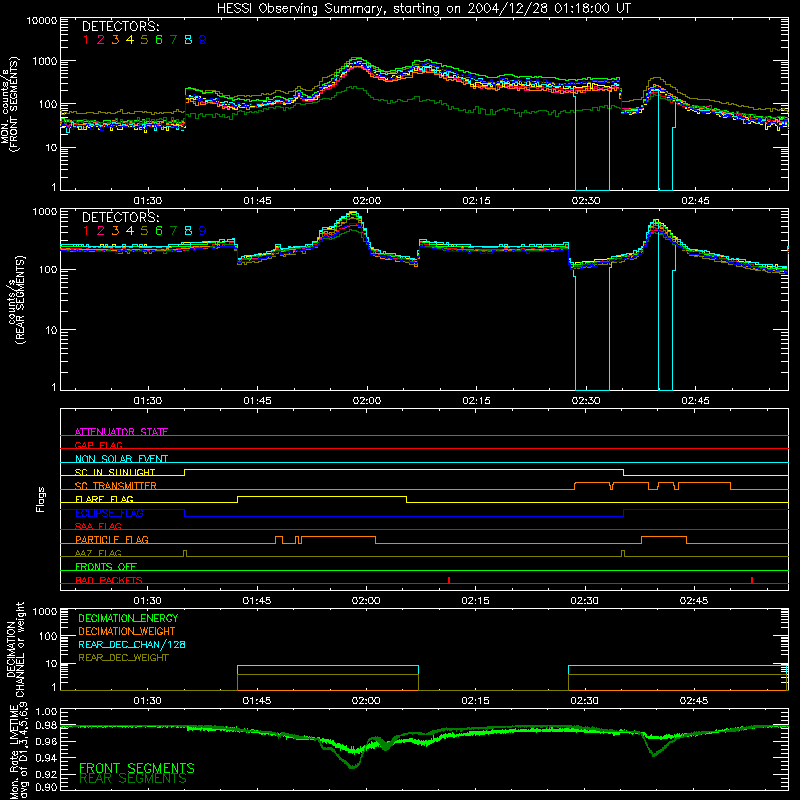The height and width of the screenshot is (800, 800).
Task: Select red detector 1 in front segments legend
Action: 86,40
